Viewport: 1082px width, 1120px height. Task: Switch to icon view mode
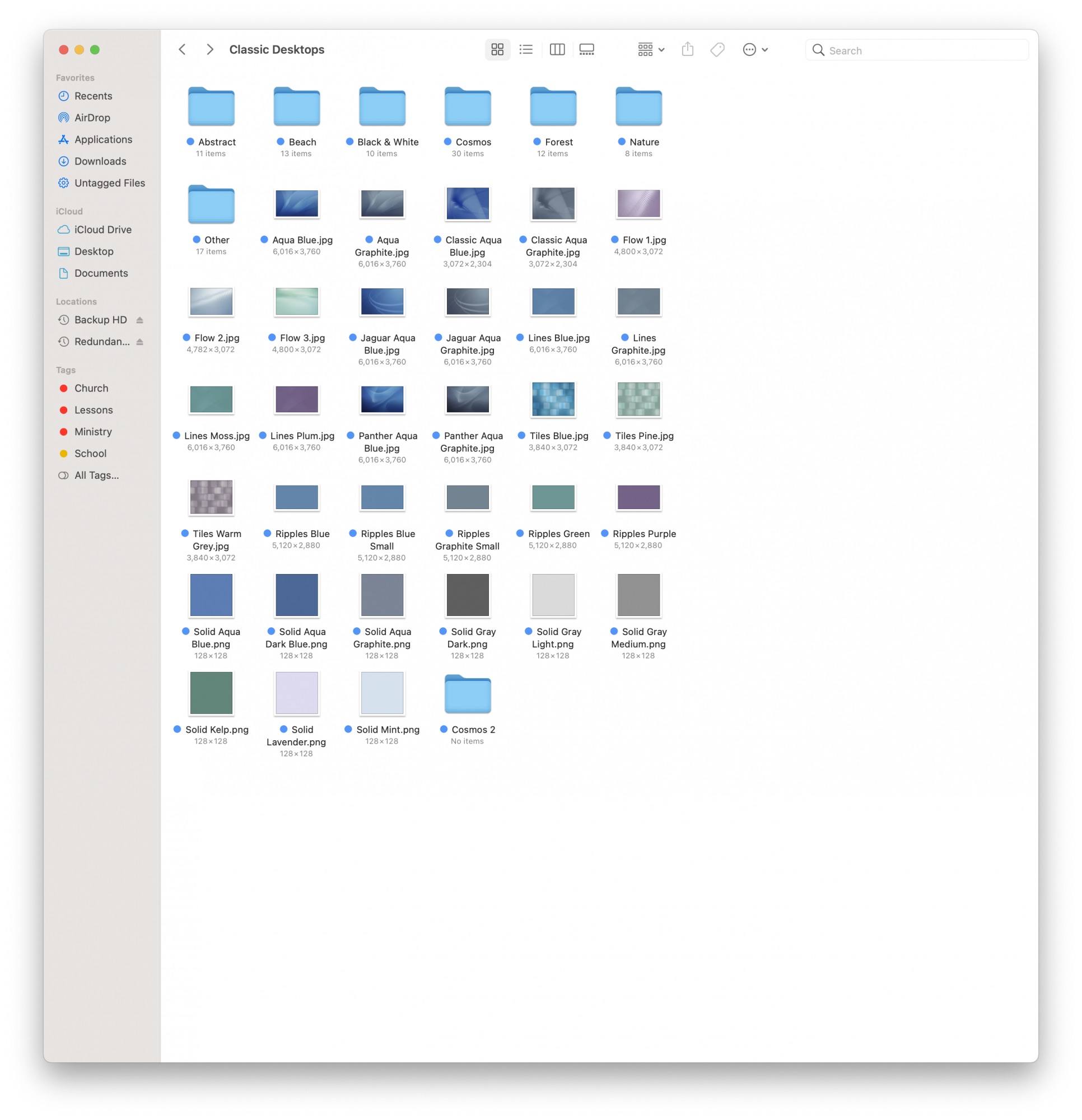coord(497,50)
